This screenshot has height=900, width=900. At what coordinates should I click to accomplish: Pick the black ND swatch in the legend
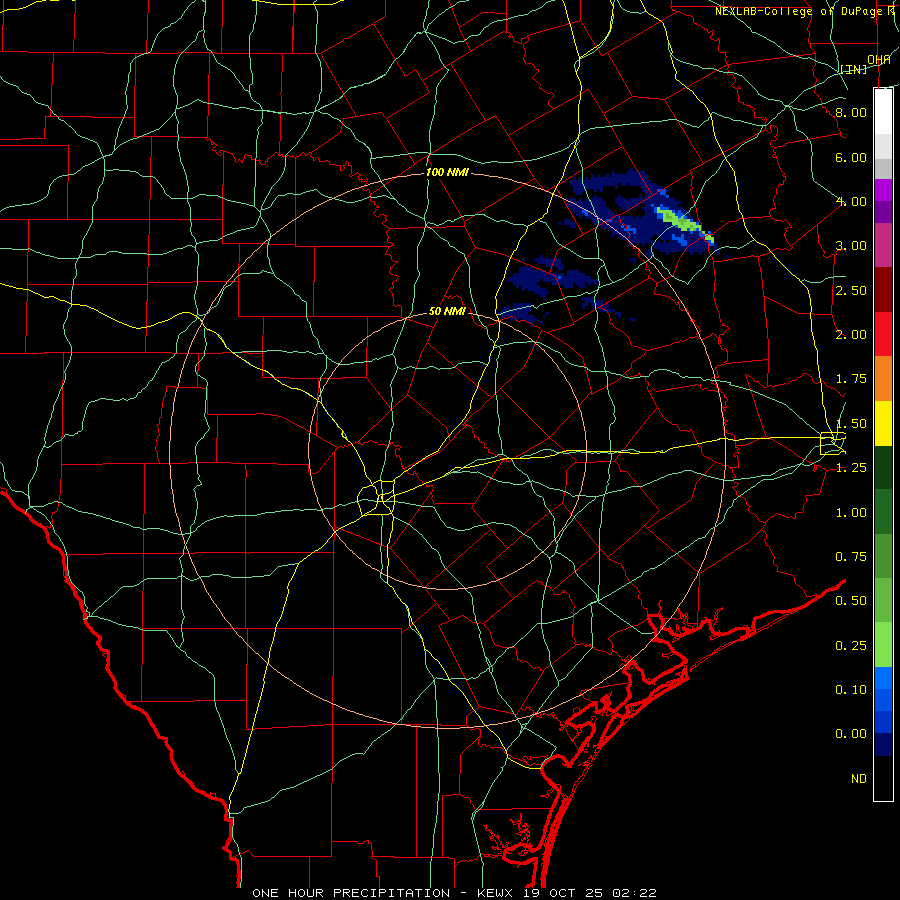tap(883, 778)
